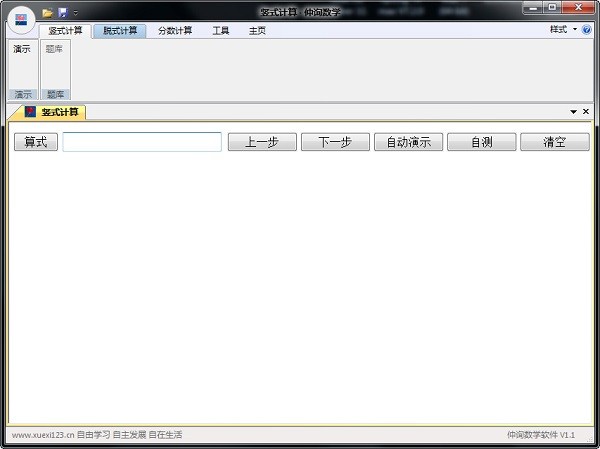Image resolution: width=600 pixels, height=449 pixels.
Task: Click the save disk quick-access icon
Action: [63, 13]
